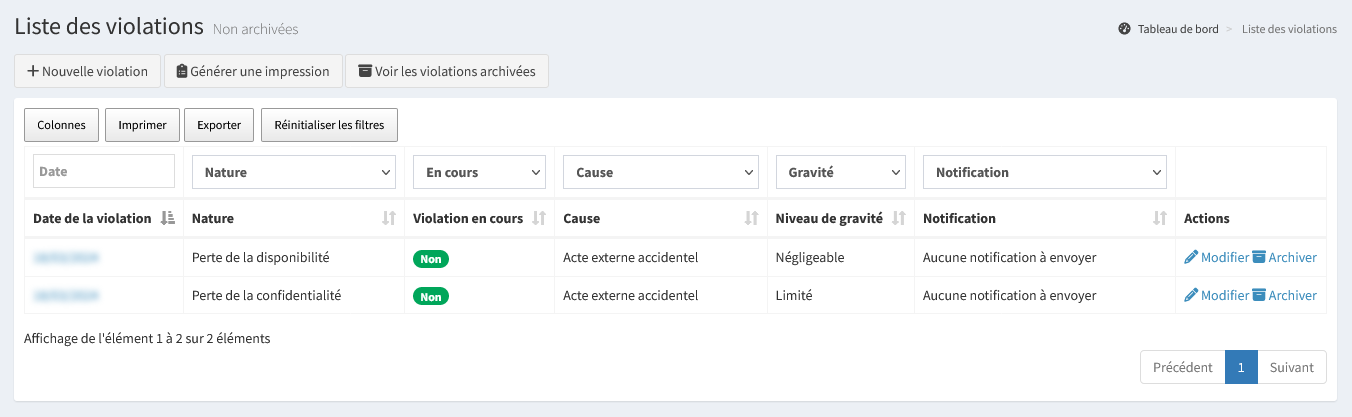Sort by Date de la violation column icon

[x=167, y=218]
